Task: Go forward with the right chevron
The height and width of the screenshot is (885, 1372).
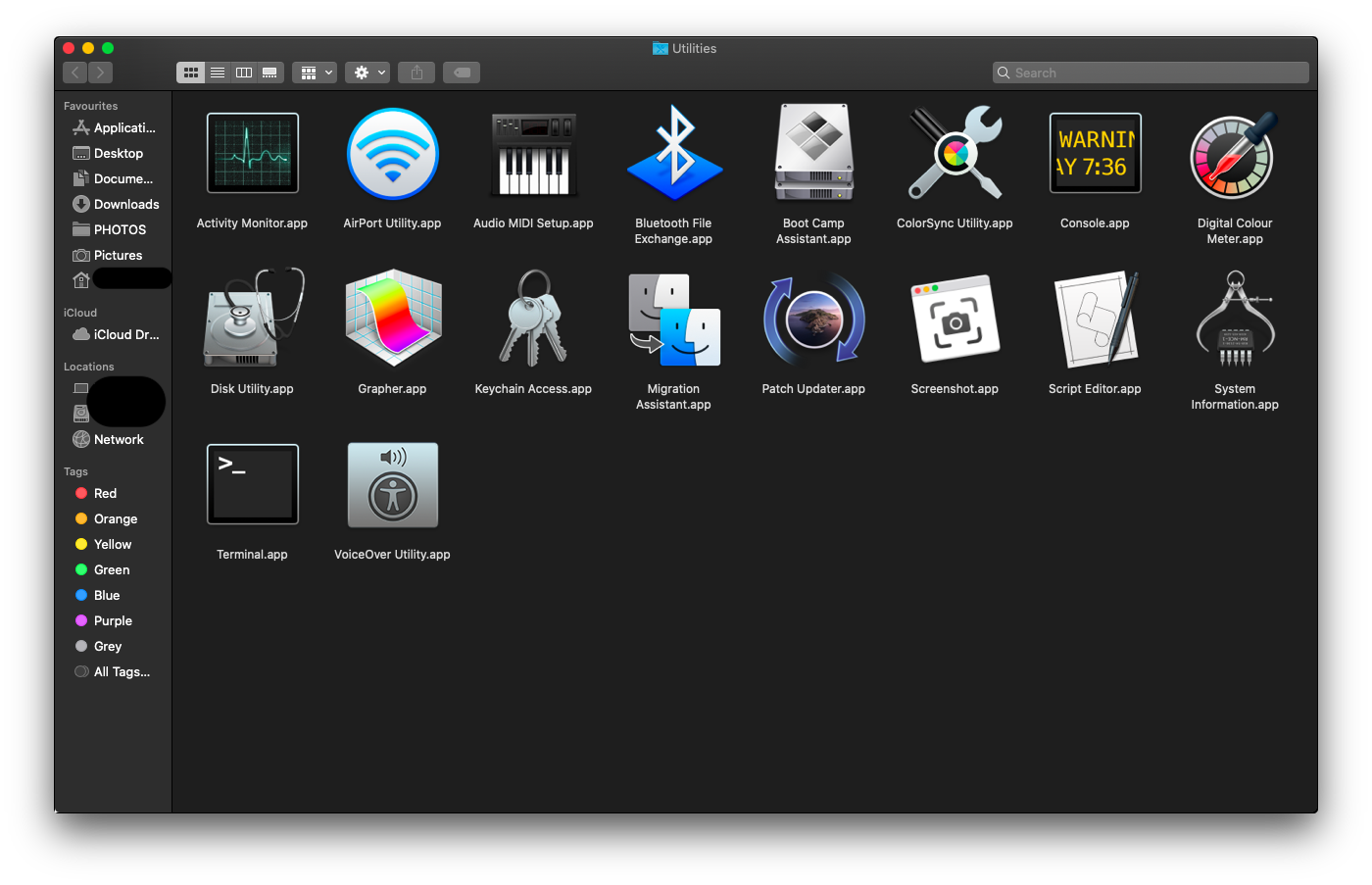Action: 100,73
